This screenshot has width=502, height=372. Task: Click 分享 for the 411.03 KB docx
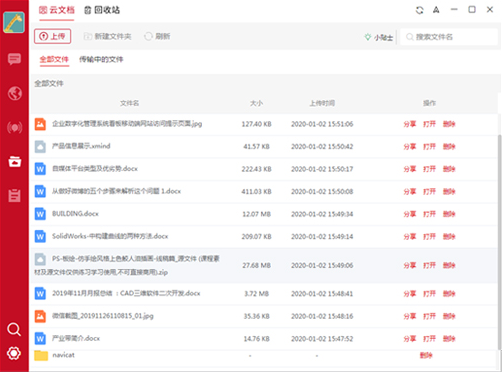click(409, 191)
